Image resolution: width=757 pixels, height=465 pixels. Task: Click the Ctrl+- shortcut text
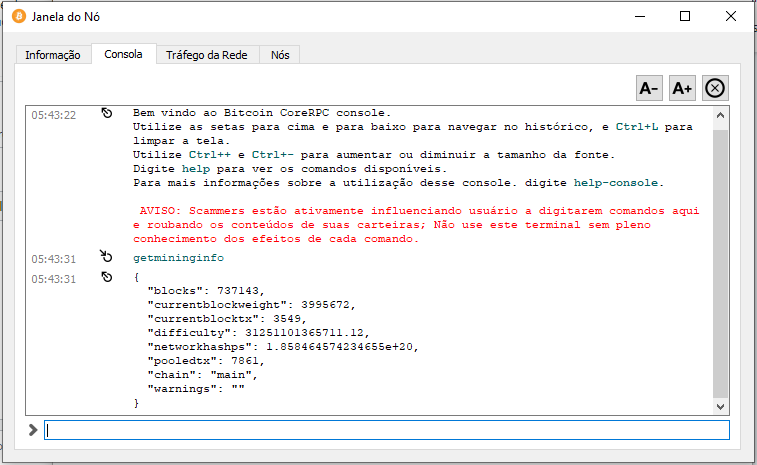(x=273, y=155)
